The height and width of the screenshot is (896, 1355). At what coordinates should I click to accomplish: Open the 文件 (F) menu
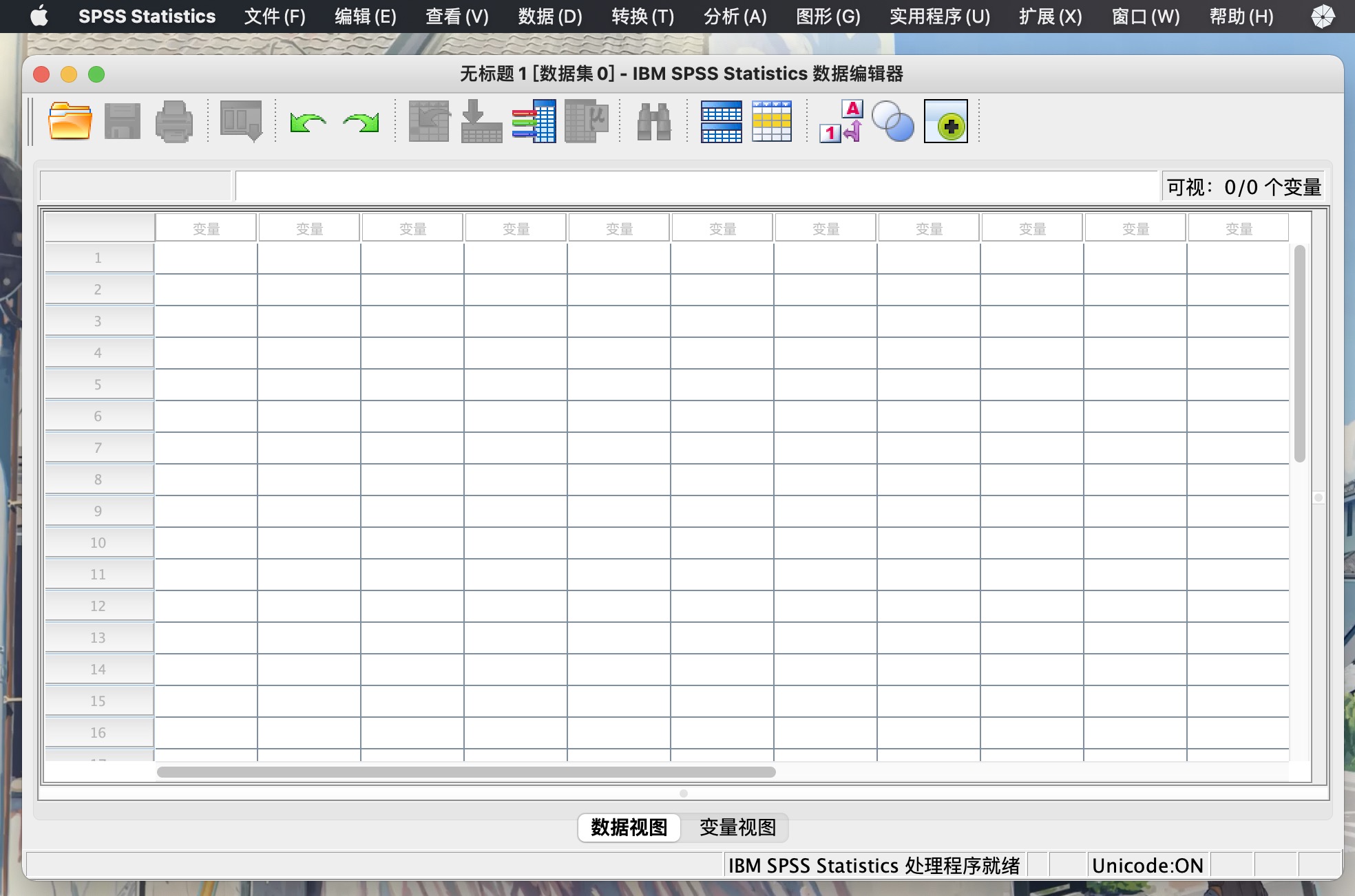pos(275,16)
